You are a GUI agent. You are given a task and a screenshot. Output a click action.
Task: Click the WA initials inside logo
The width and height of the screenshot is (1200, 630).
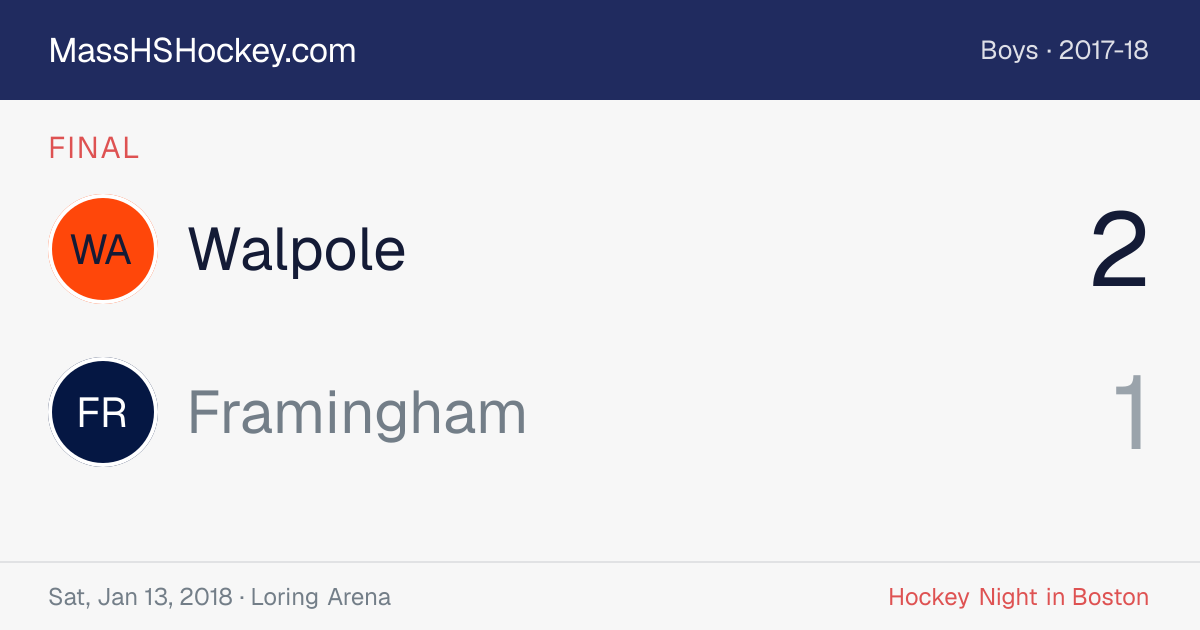point(102,249)
